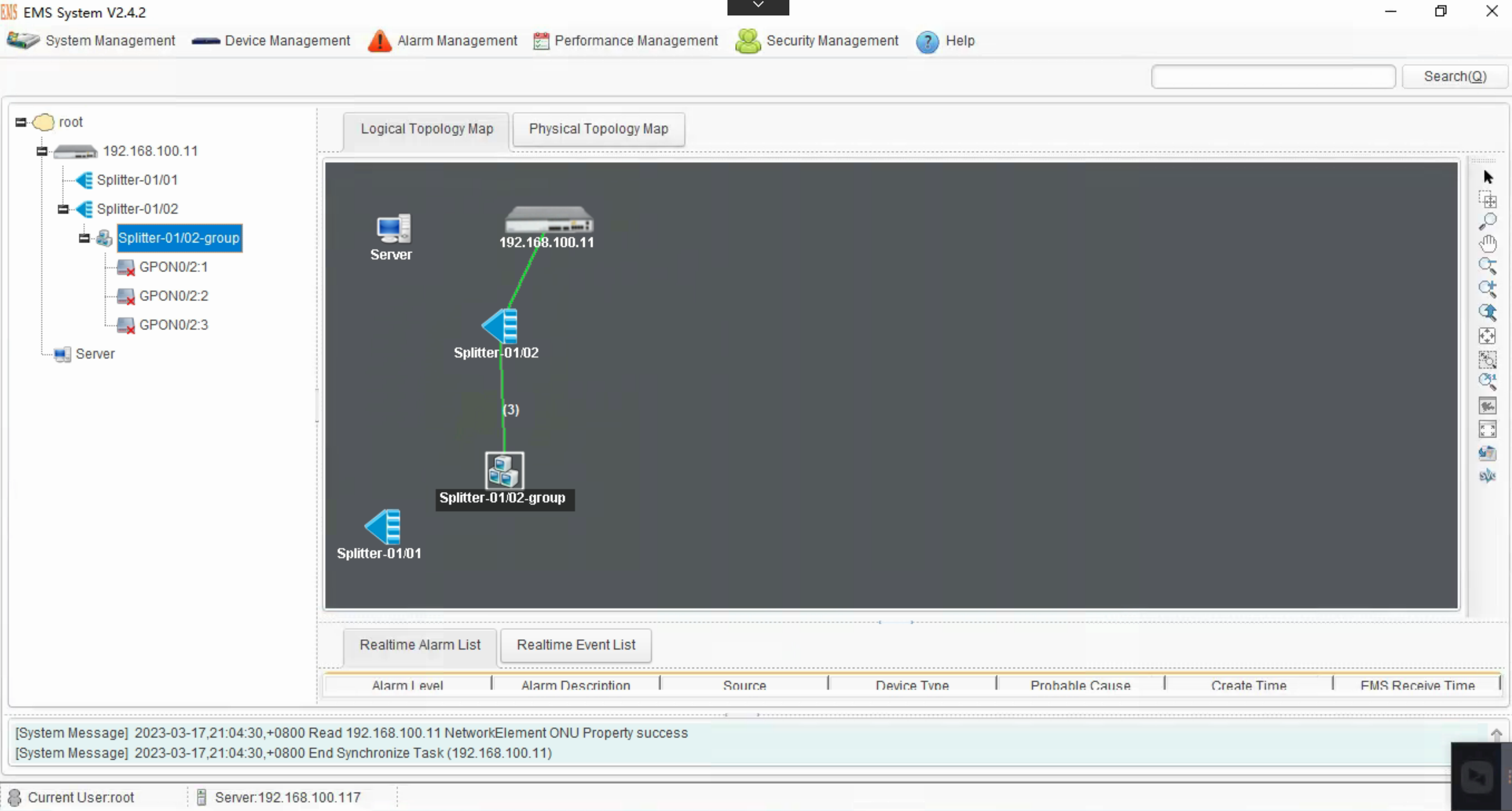This screenshot has height=811, width=1512.
Task: Click the Splitter-01/02 node icon
Action: click(x=499, y=325)
